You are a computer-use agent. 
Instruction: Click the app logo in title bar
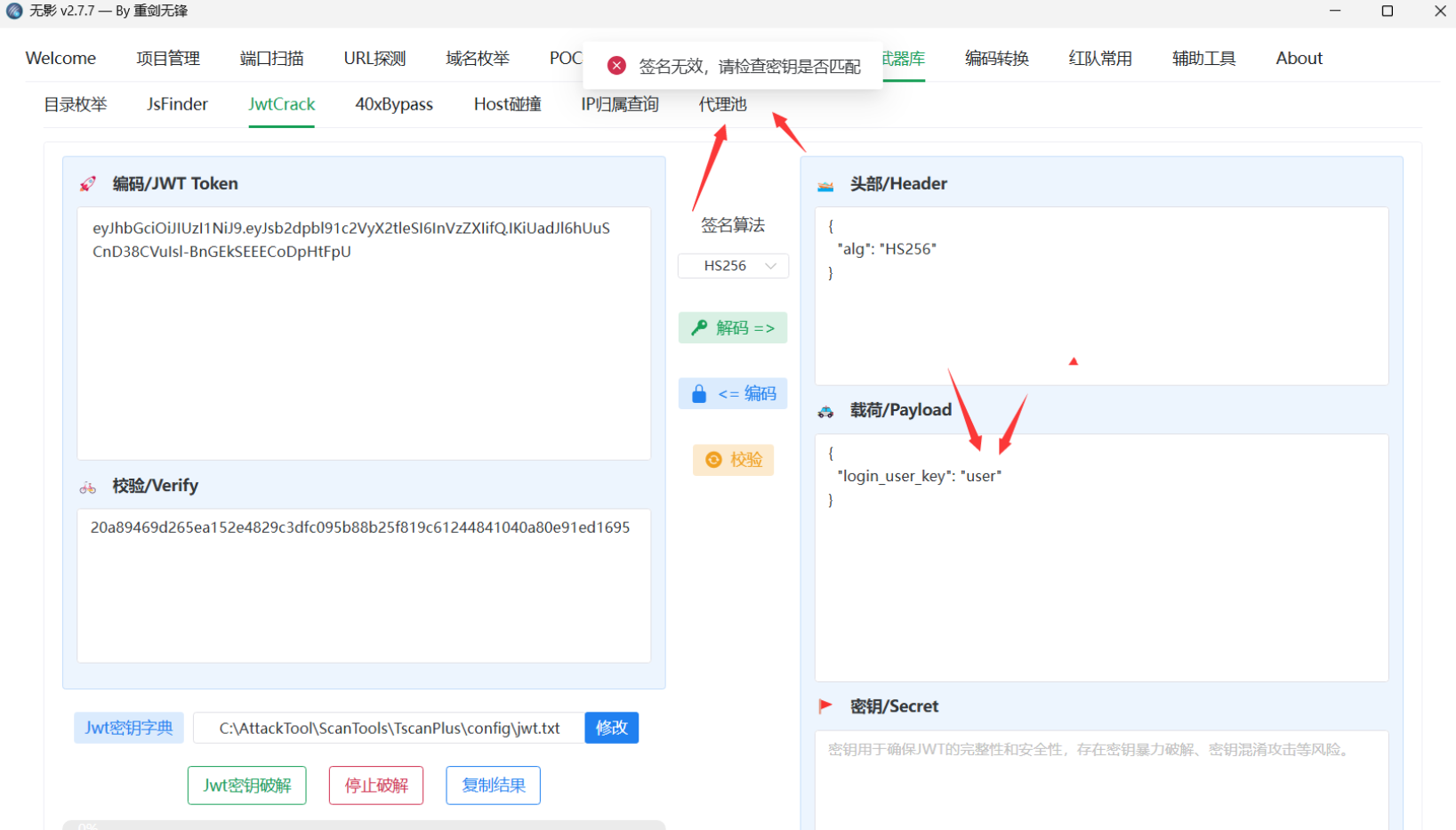coord(14,11)
